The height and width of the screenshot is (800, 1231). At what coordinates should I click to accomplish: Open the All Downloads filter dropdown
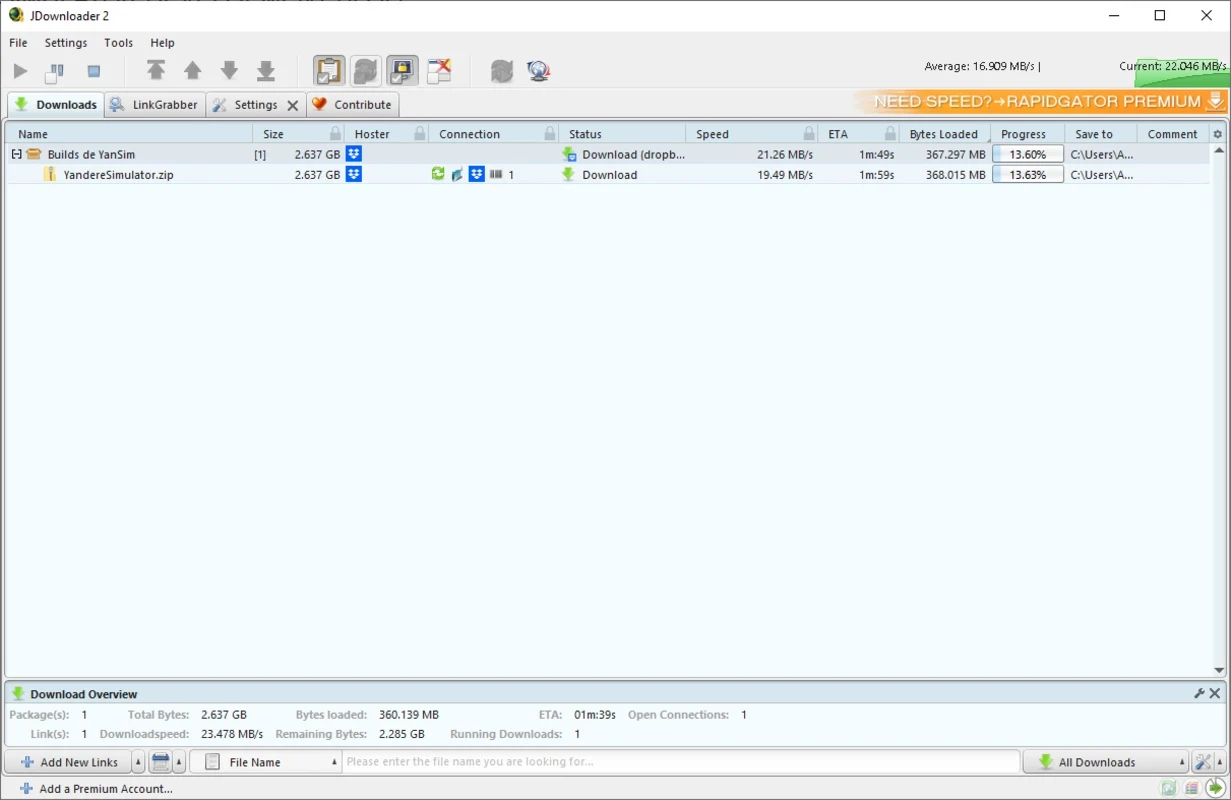(1106, 762)
